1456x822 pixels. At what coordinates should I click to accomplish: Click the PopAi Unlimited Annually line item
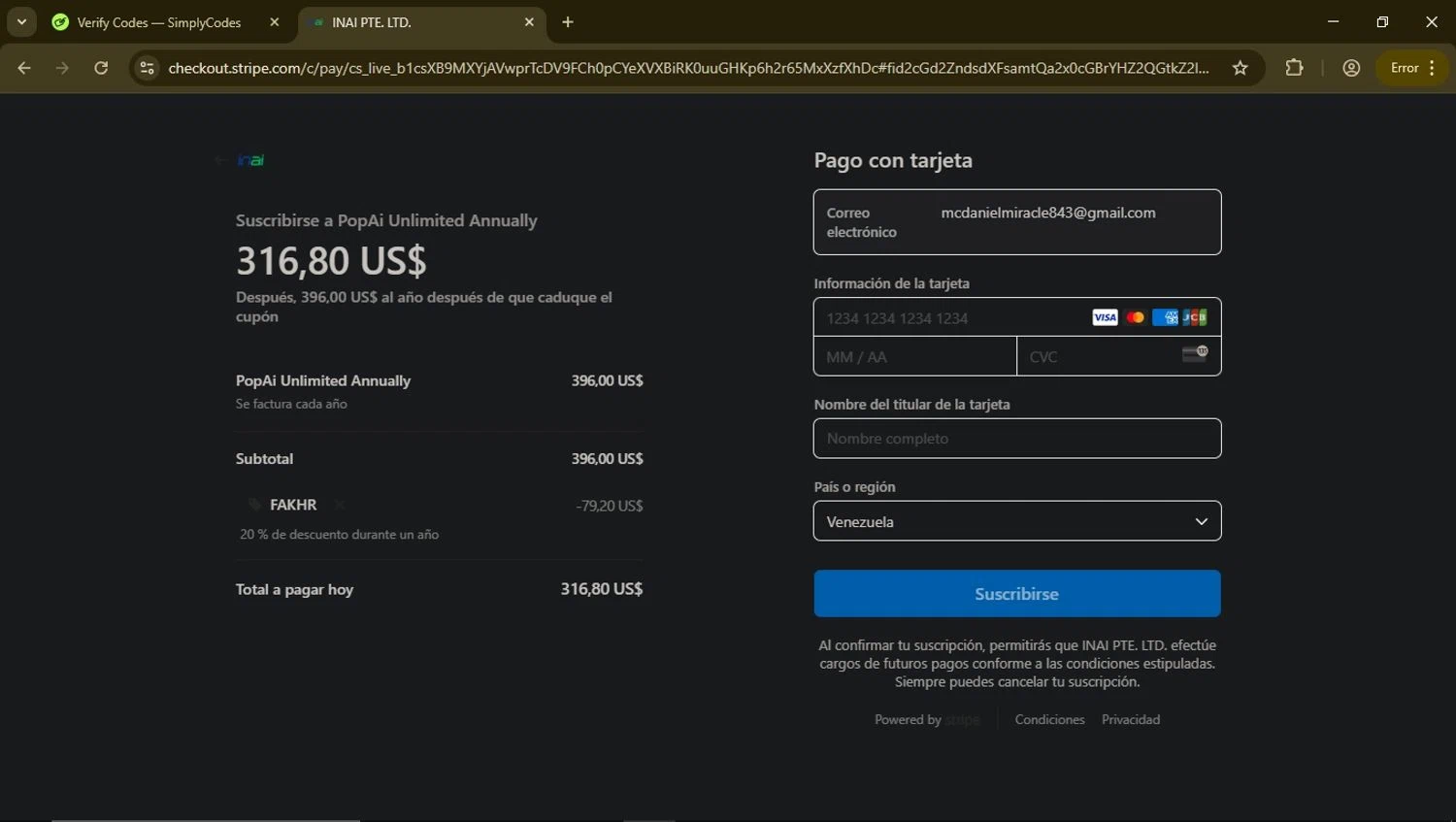tap(323, 380)
